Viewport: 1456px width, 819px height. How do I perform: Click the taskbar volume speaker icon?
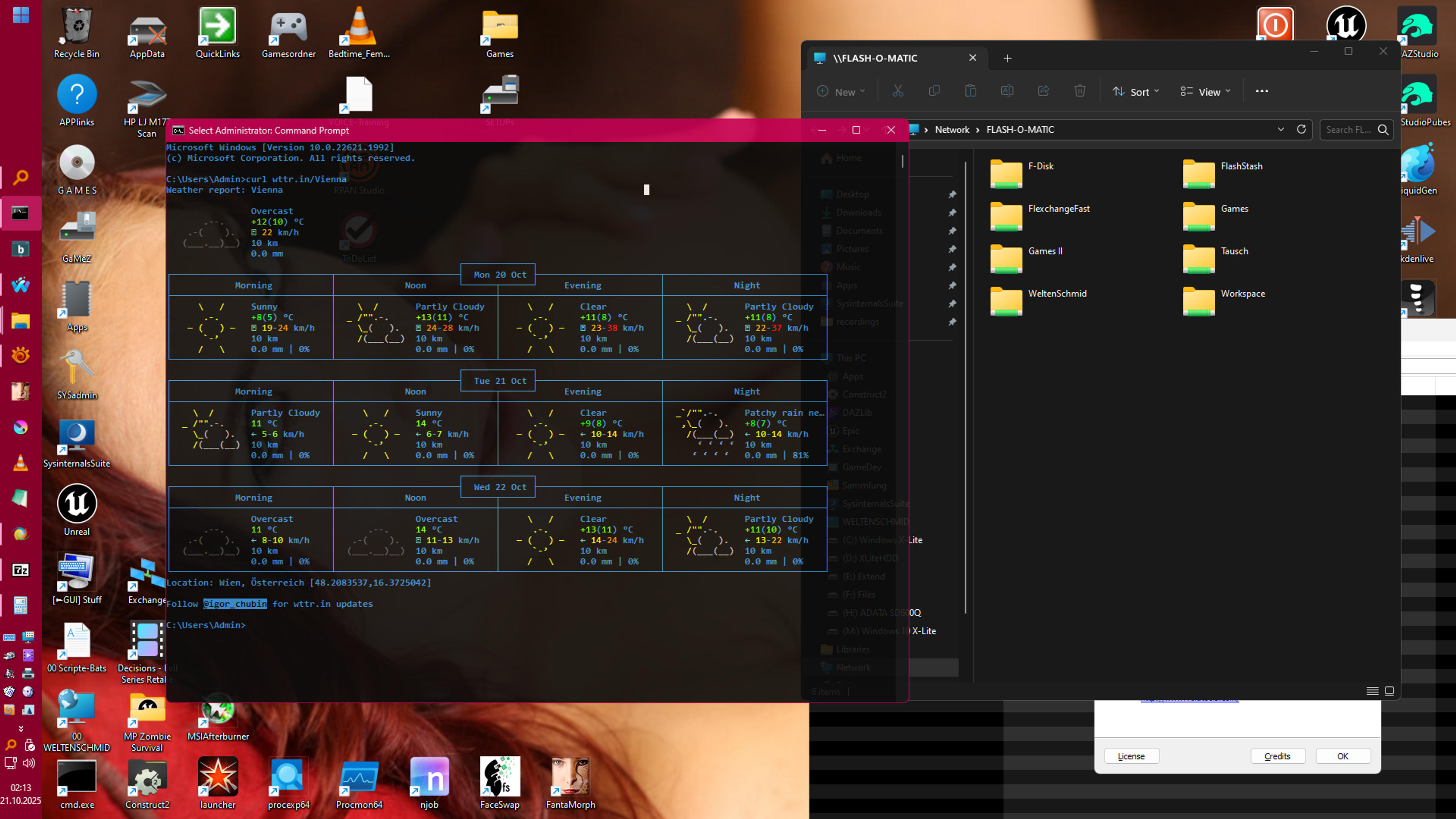(29, 763)
